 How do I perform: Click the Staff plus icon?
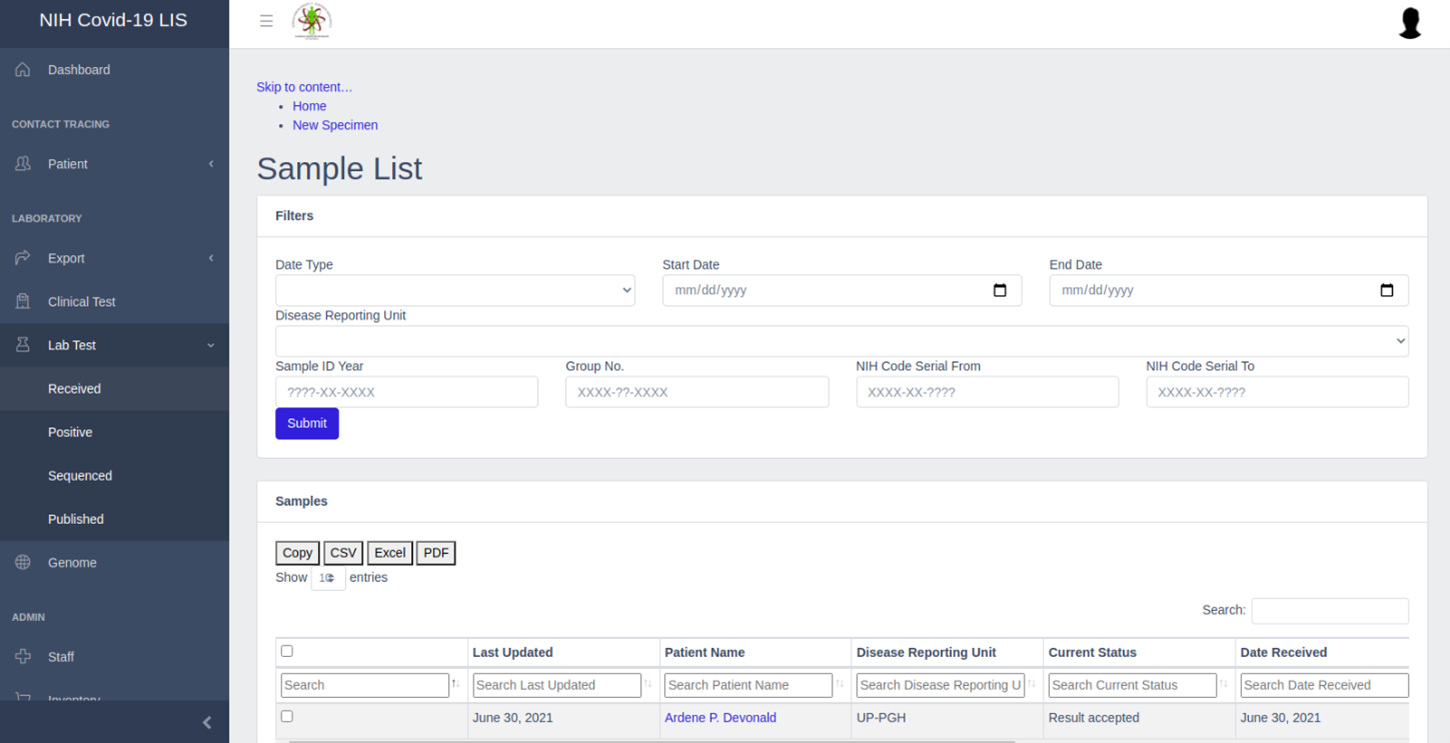point(23,657)
